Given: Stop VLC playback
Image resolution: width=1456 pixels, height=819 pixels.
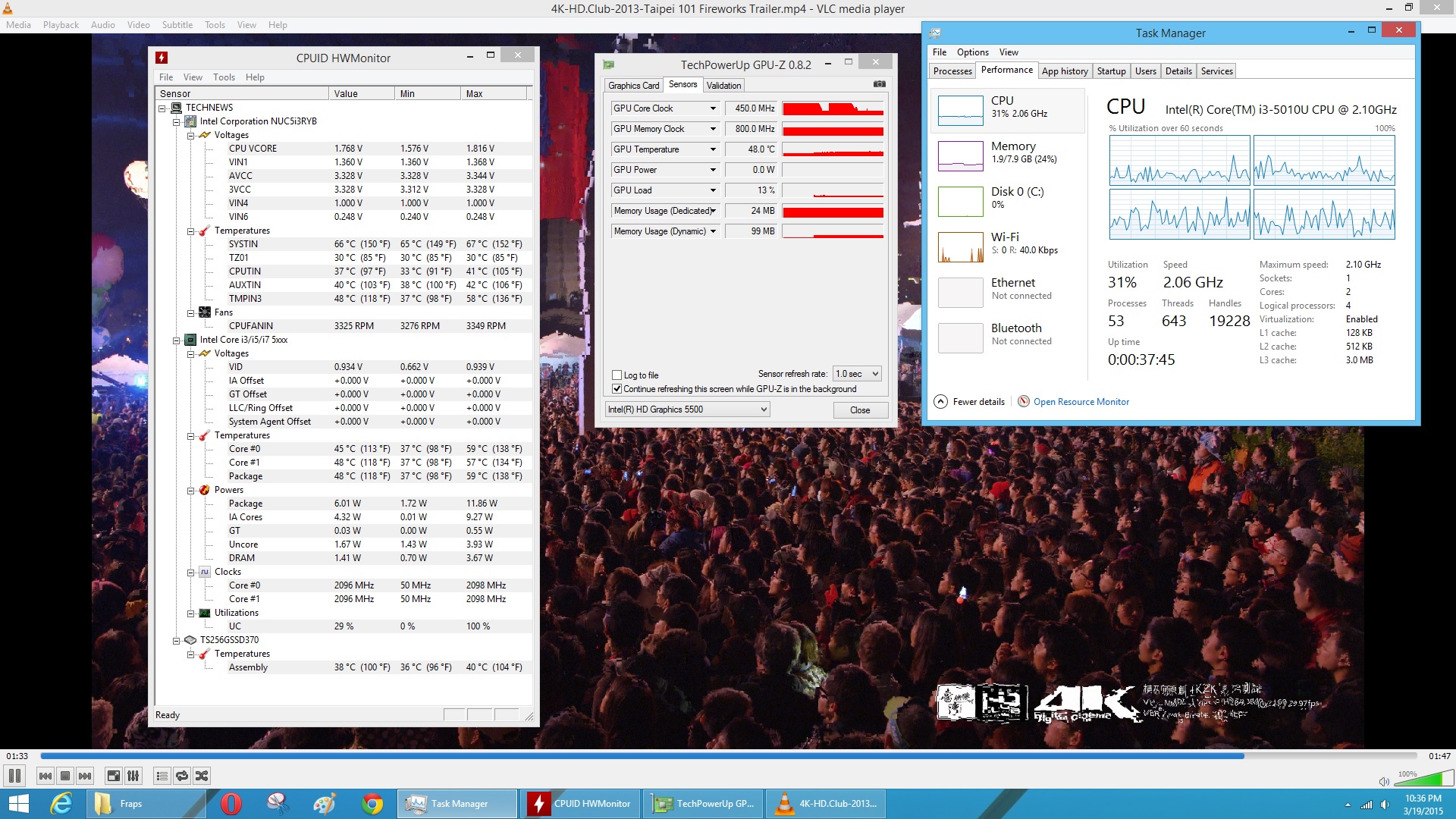Looking at the screenshot, I should [65, 776].
